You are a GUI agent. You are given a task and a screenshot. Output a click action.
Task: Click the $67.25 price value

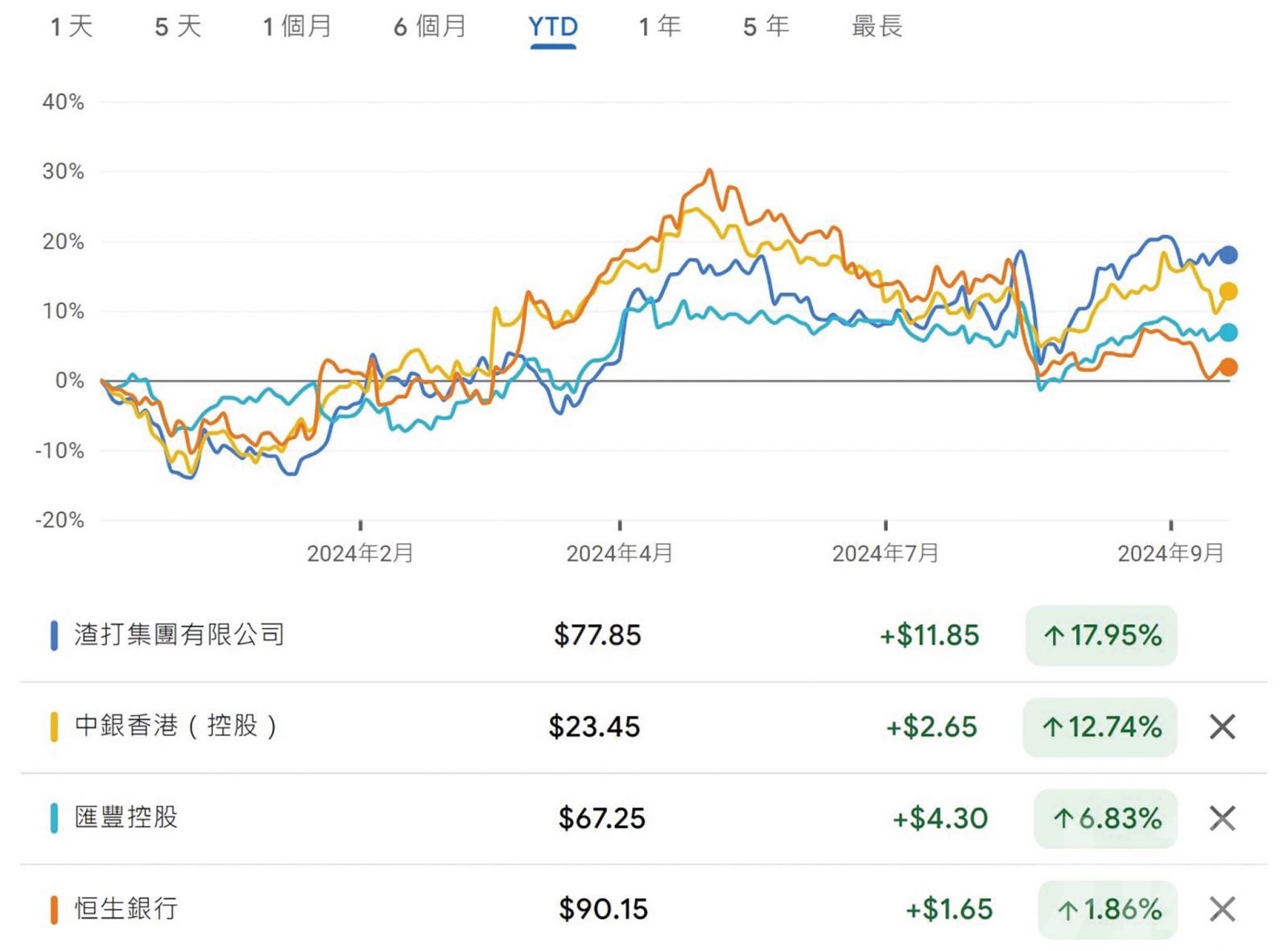(602, 819)
